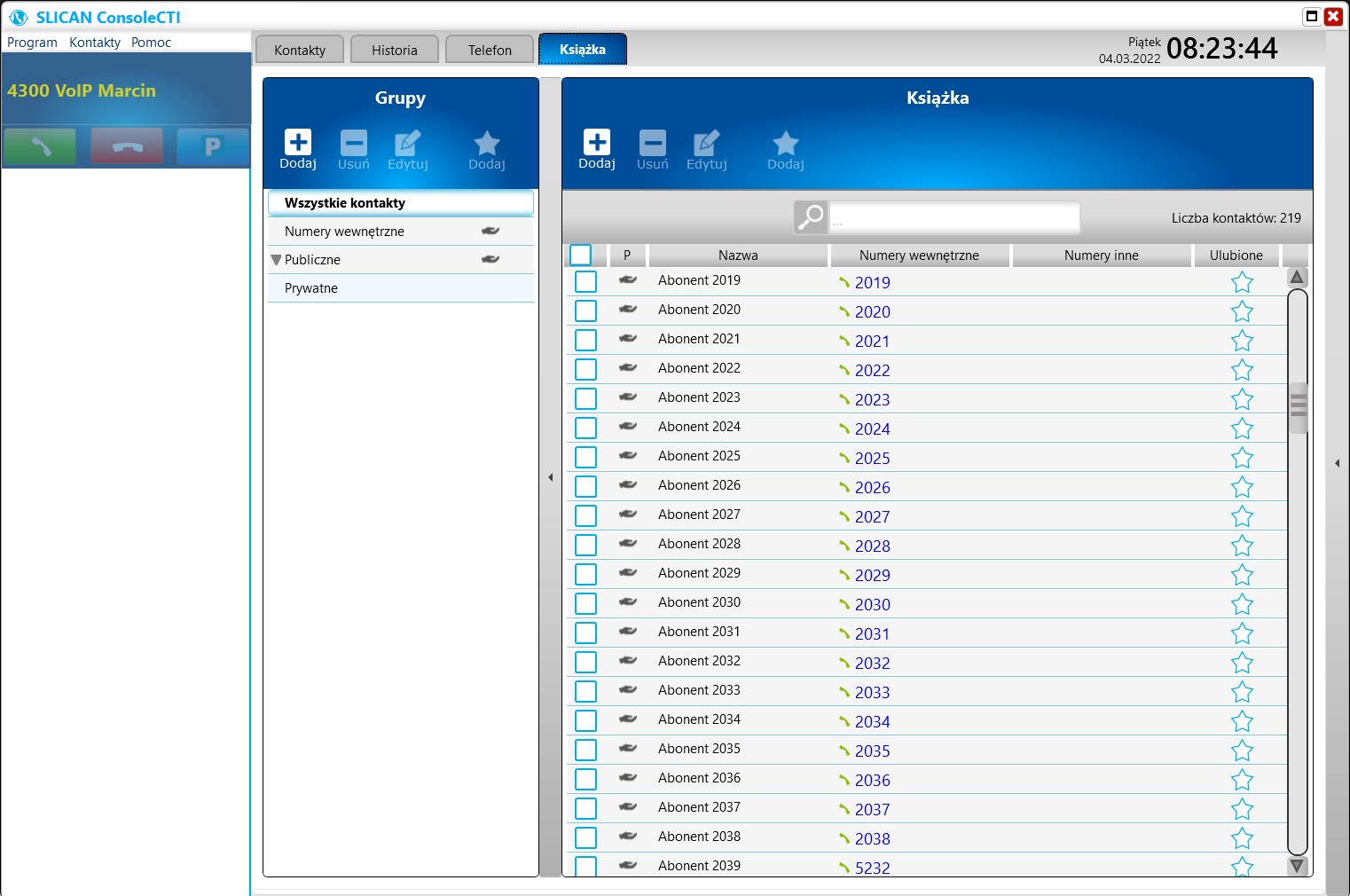This screenshot has height=896, width=1350.
Task: Mark Abonent 2022 as favorite star
Action: [1242, 370]
